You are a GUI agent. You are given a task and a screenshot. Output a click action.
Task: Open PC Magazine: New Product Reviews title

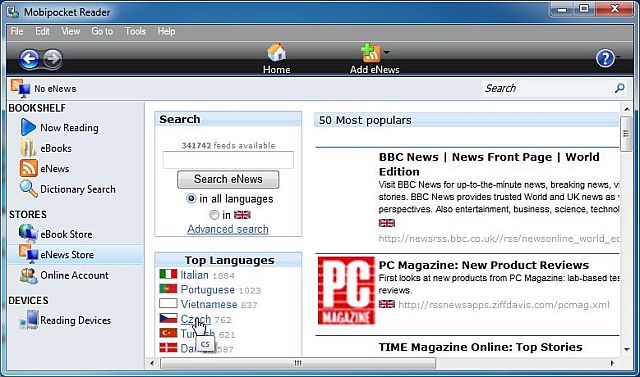(484, 265)
